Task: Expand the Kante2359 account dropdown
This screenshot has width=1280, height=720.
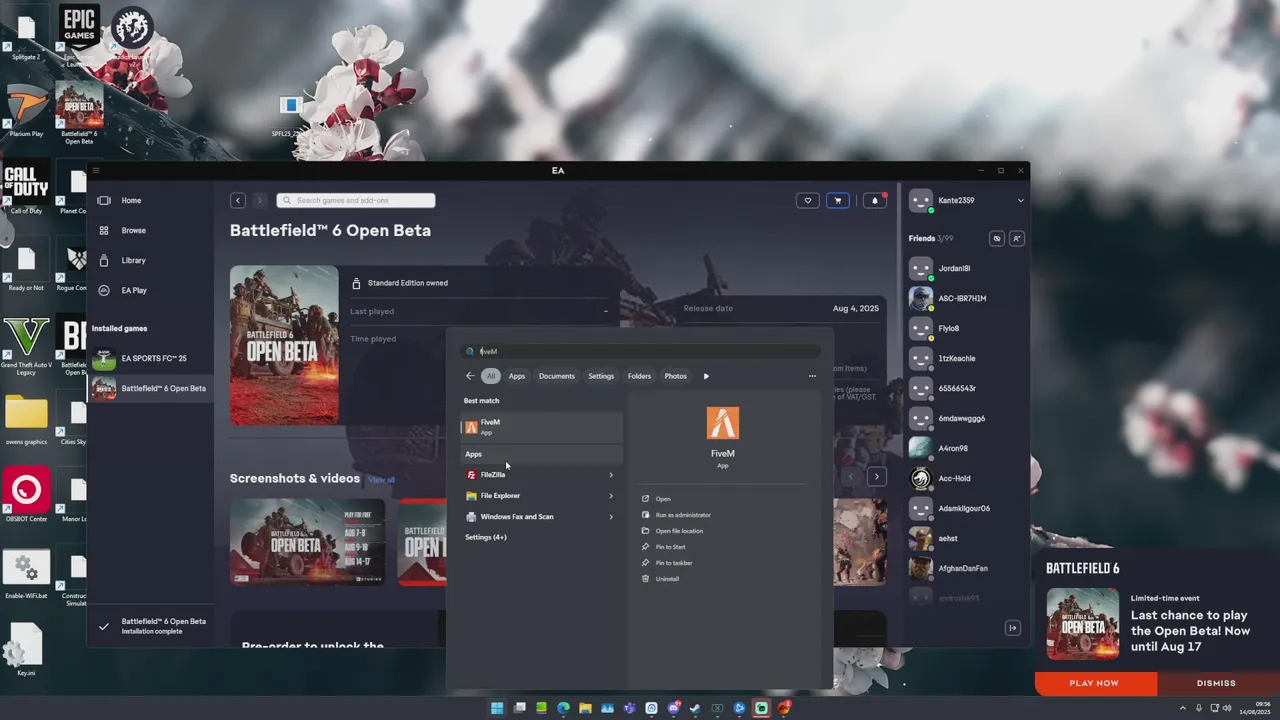Action: tap(1020, 200)
